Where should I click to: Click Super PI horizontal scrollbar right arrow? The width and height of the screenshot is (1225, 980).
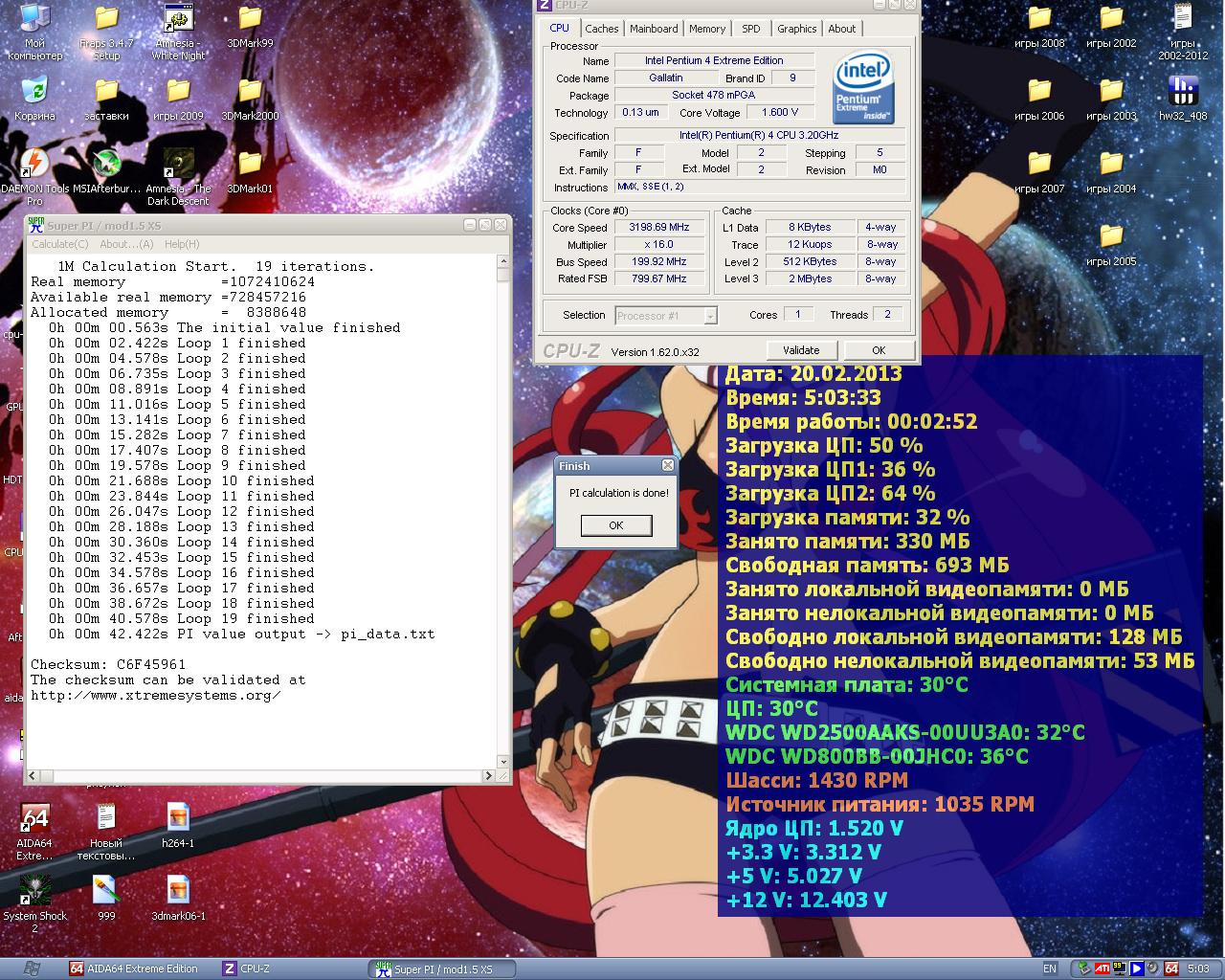pos(488,776)
